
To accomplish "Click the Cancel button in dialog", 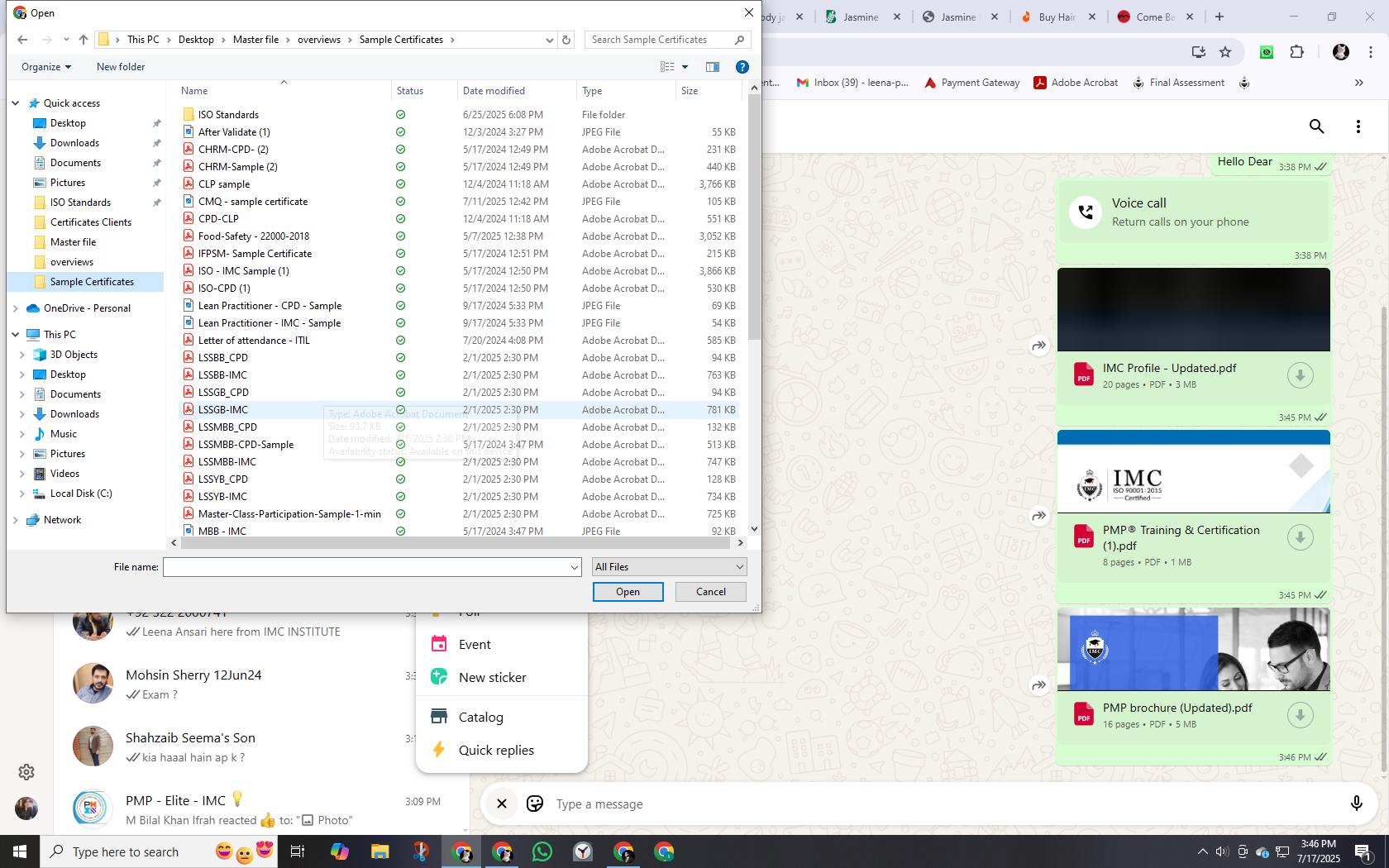I will tap(710, 592).
